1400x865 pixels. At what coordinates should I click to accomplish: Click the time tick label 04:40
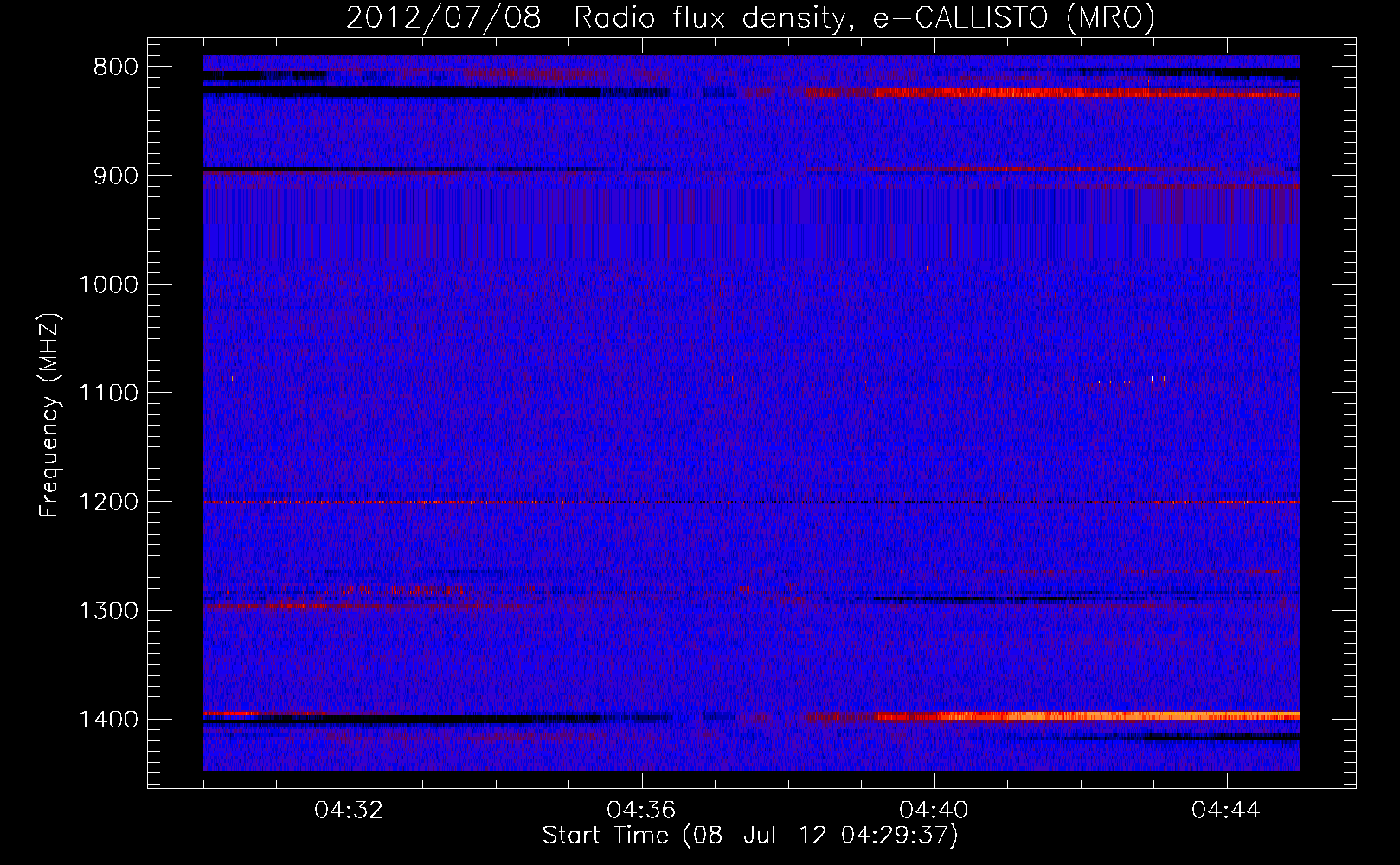[934, 810]
